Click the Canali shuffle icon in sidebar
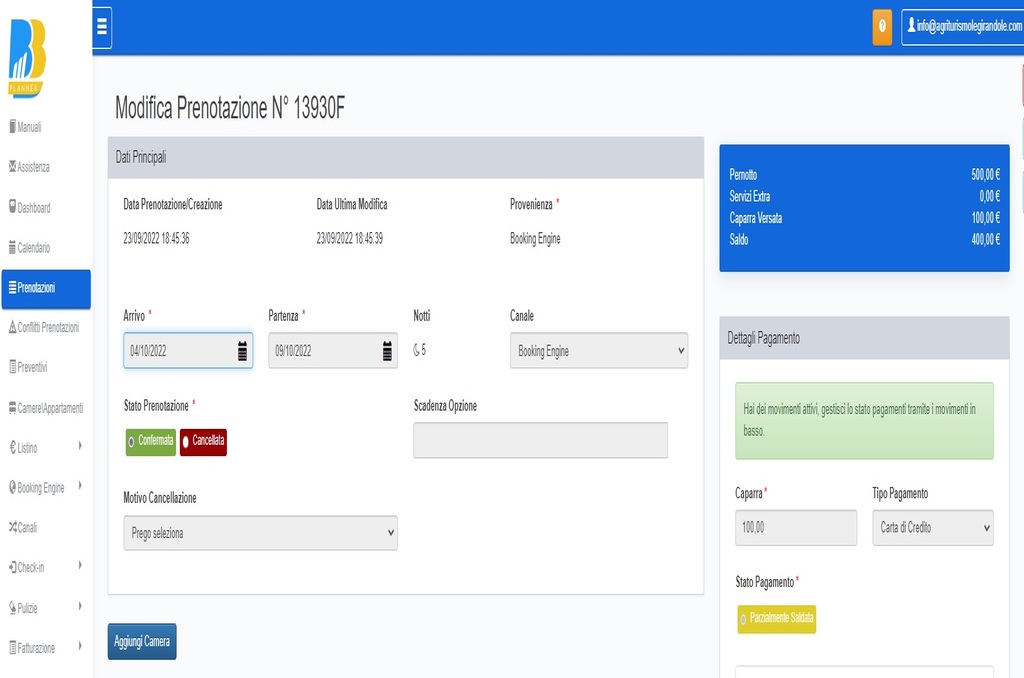This screenshot has width=1024, height=678. click(12, 527)
